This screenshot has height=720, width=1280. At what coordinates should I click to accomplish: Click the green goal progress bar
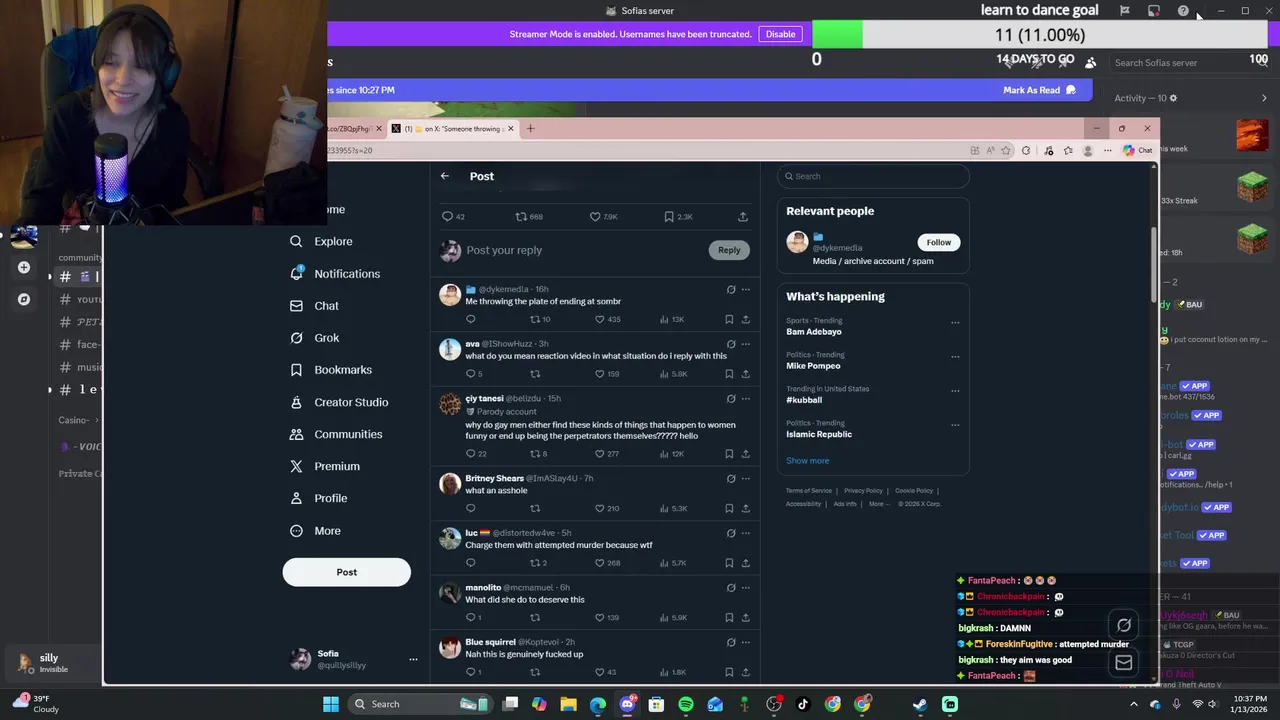pyautogui.click(x=837, y=35)
